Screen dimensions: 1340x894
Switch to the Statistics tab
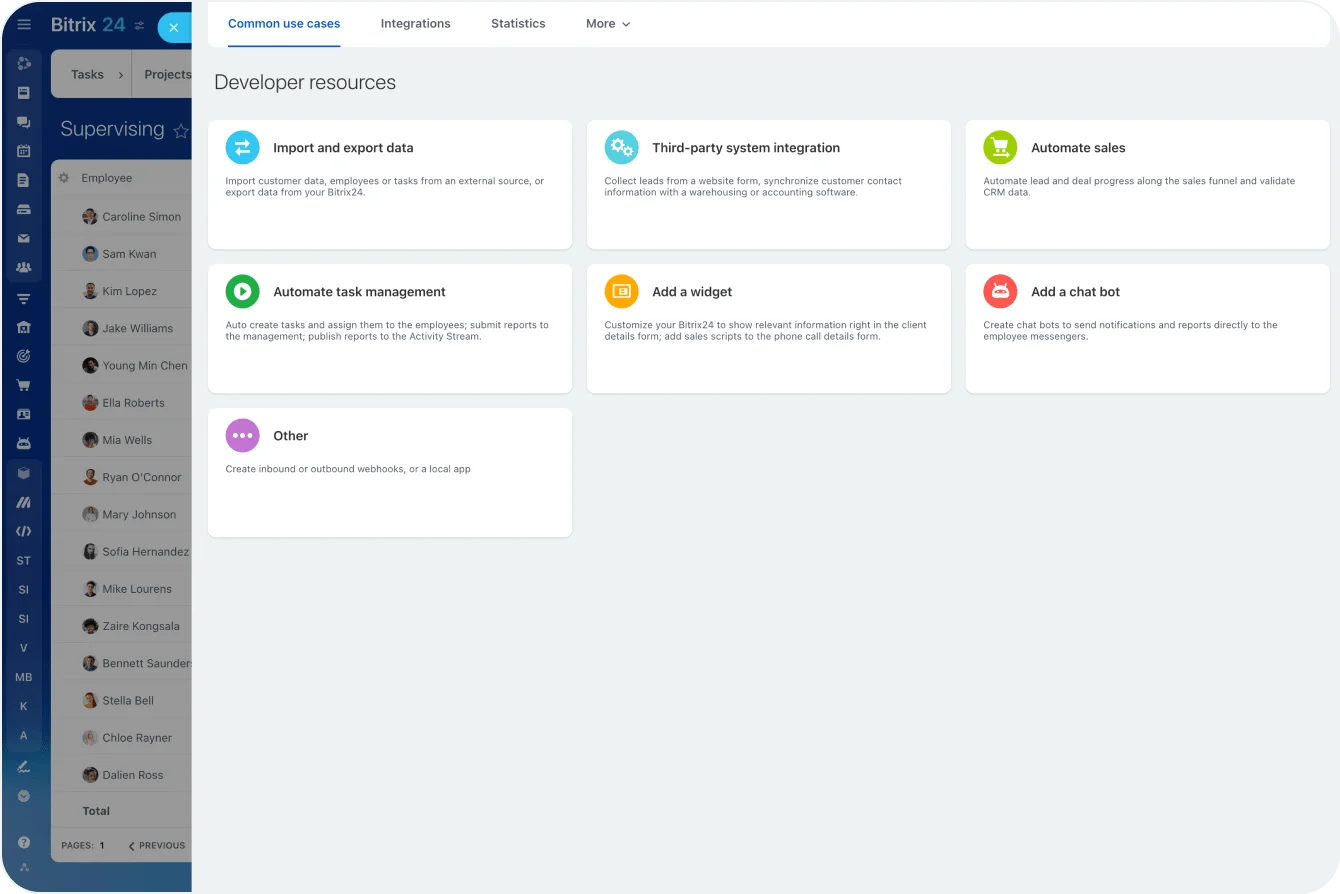pos(518,24)
